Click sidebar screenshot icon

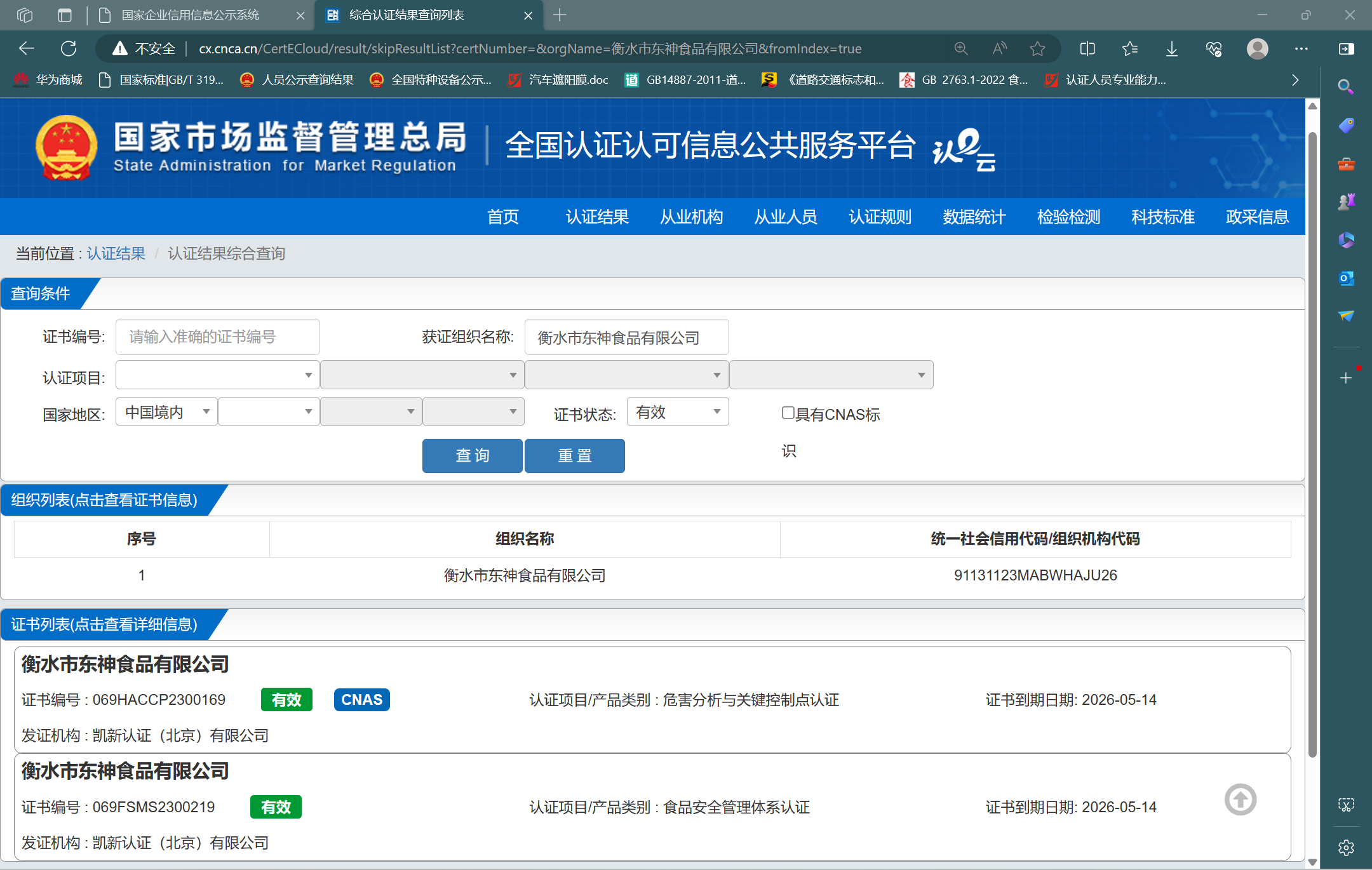pos(1346,805)
